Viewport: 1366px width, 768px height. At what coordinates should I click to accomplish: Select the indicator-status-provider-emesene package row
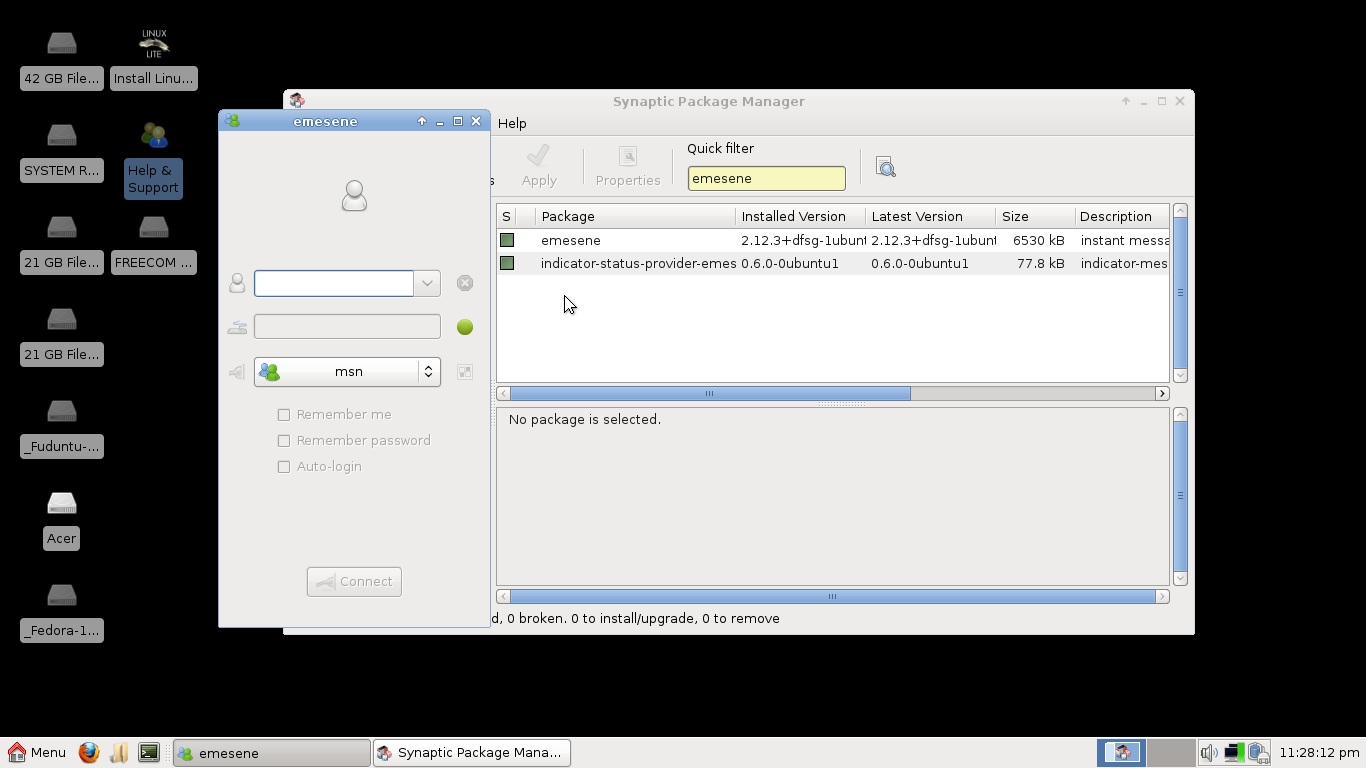tap(832, 263)
